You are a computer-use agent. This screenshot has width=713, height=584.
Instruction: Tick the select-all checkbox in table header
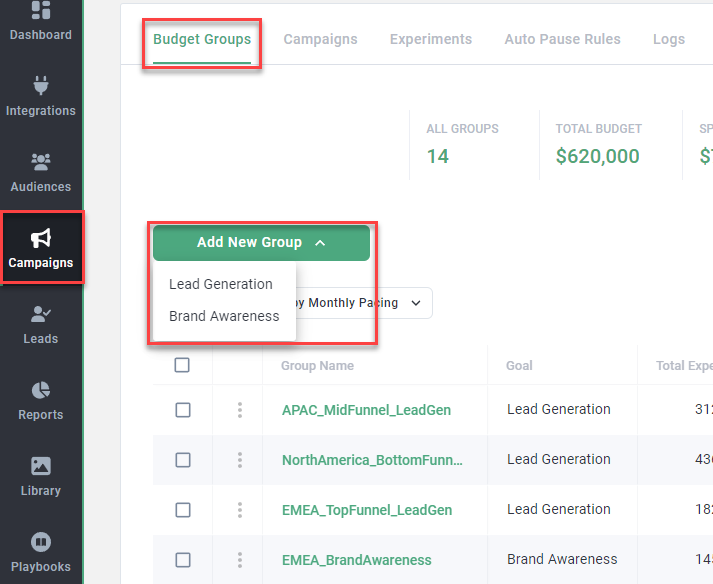point(182,365)
